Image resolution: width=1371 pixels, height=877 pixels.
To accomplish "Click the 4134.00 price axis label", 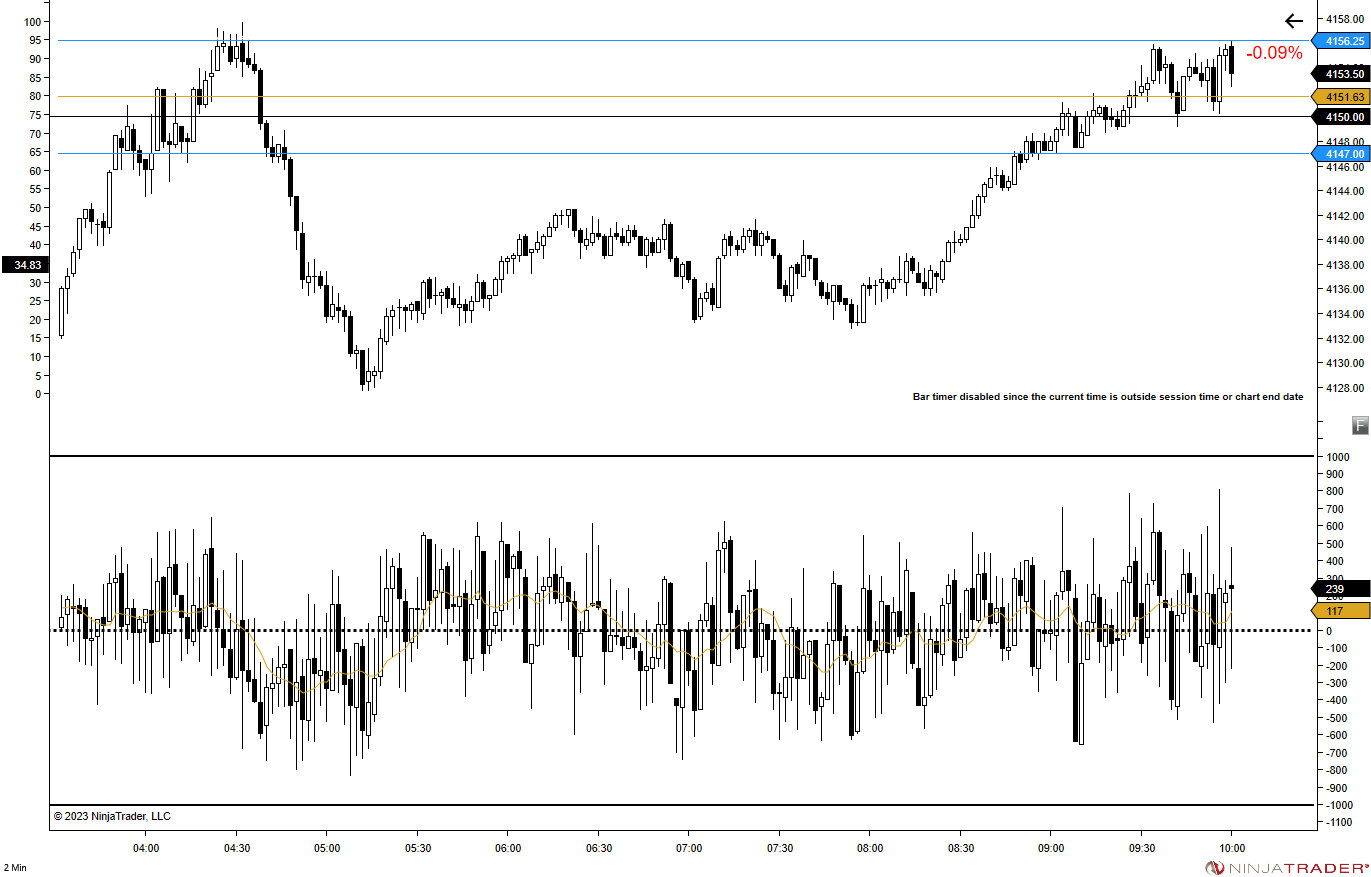I will coord(1344,314).
